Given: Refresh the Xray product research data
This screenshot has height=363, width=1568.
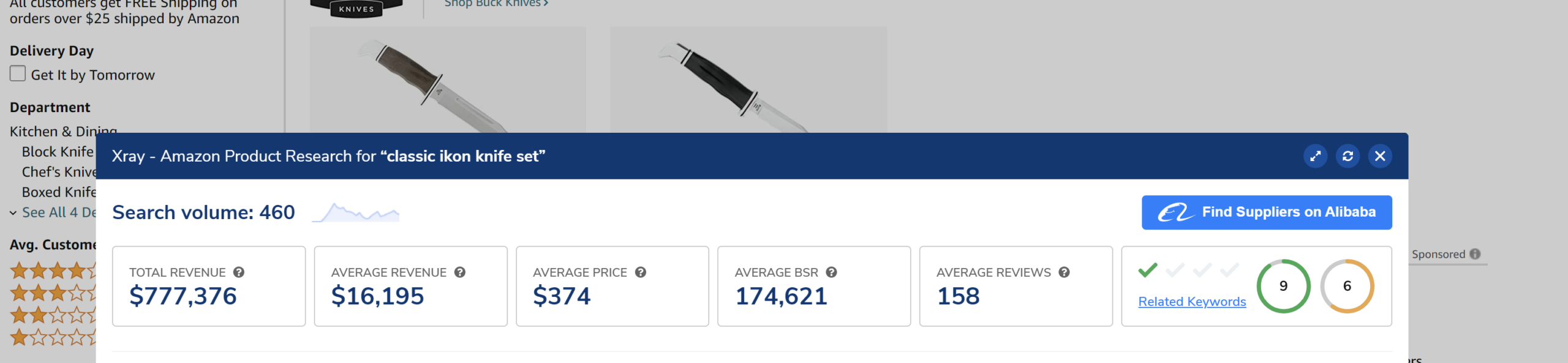Looking at the screenshot, I should 1347,156.
